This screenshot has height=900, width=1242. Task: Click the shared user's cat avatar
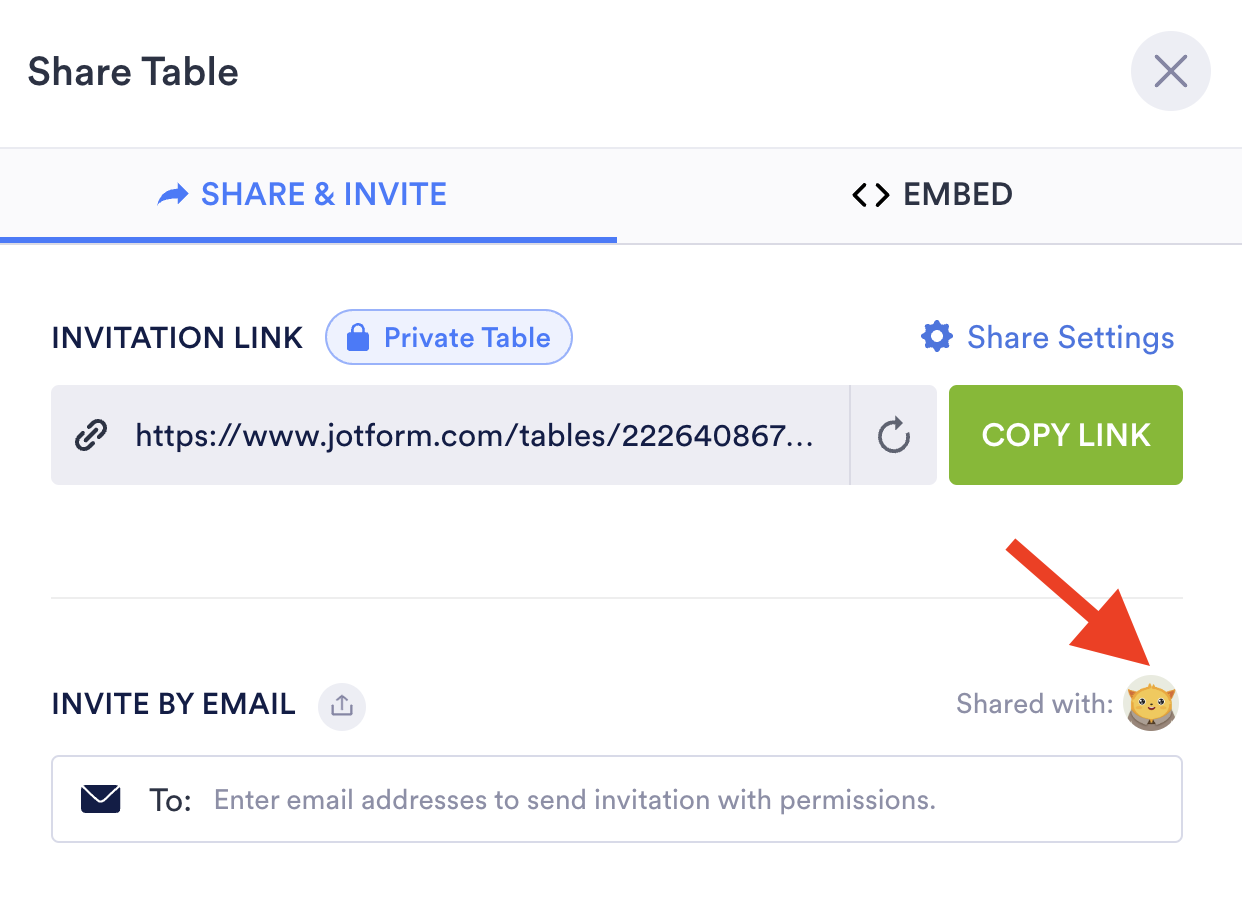tap(1152, 703)
